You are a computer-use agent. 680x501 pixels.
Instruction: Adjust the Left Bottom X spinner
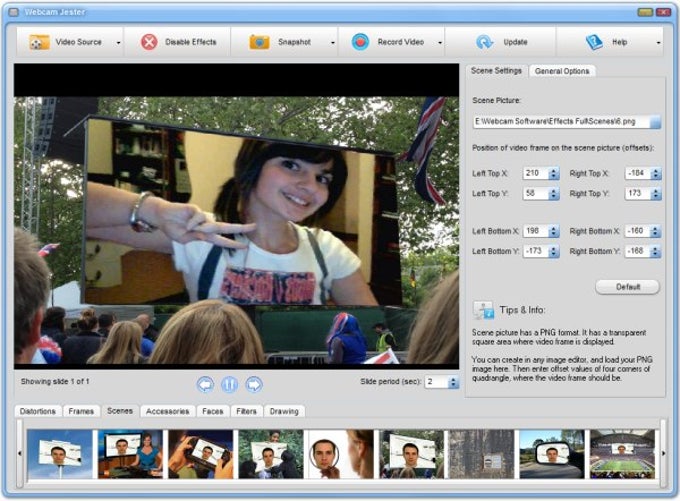554,231
